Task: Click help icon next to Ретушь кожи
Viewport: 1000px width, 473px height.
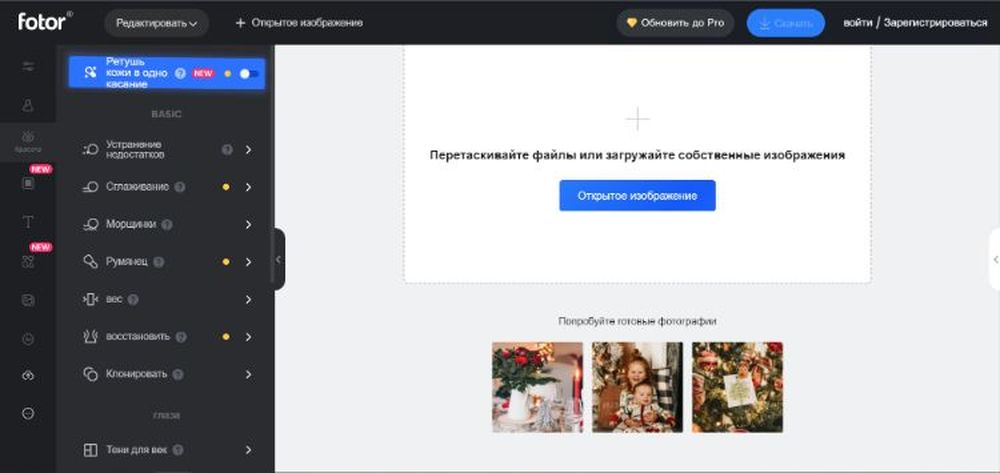Action: pos(180,73)
